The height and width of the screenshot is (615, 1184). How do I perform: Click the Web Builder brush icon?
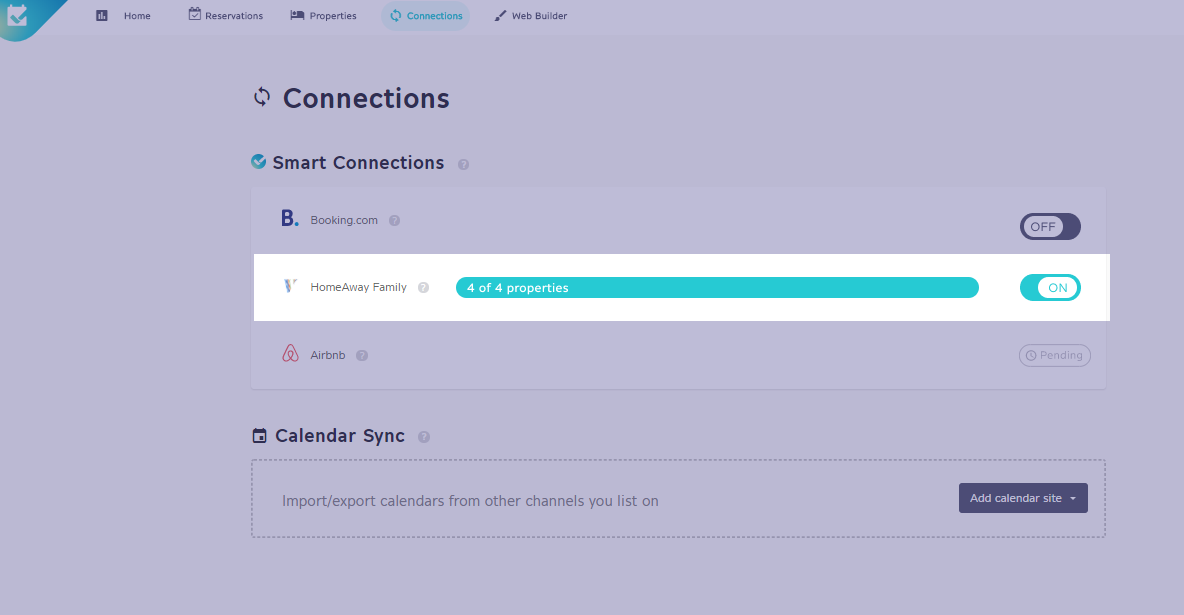[x=500, y=16]
